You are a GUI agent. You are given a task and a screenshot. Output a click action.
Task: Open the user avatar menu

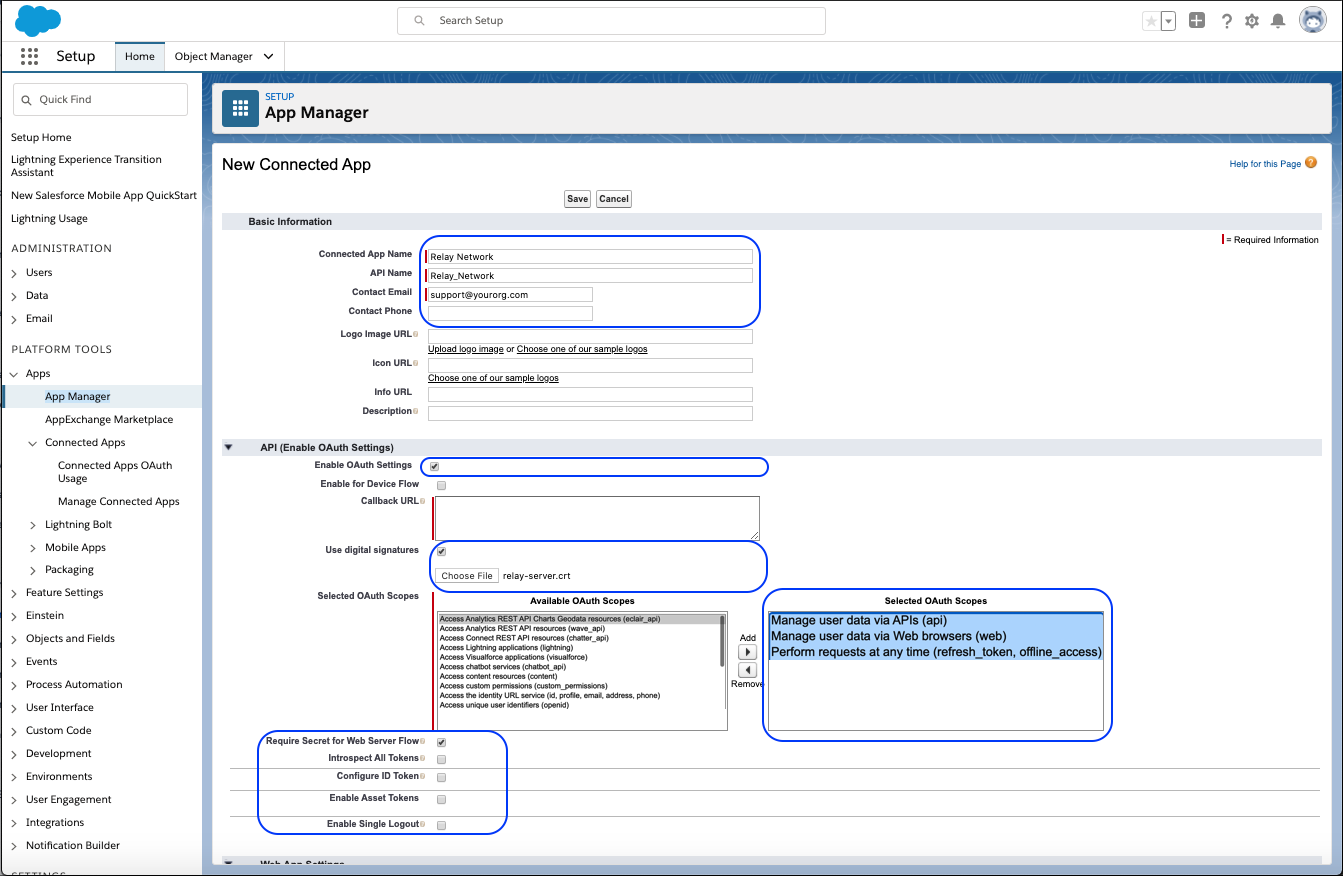point(1312,19)
